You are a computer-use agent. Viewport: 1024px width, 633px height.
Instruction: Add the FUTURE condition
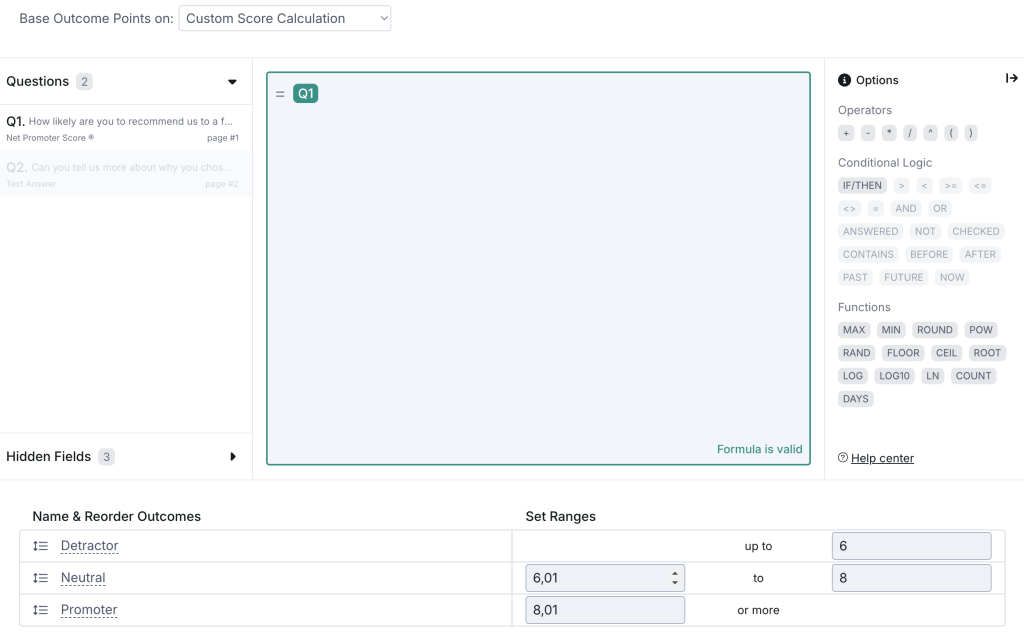(x=904, y=278)
